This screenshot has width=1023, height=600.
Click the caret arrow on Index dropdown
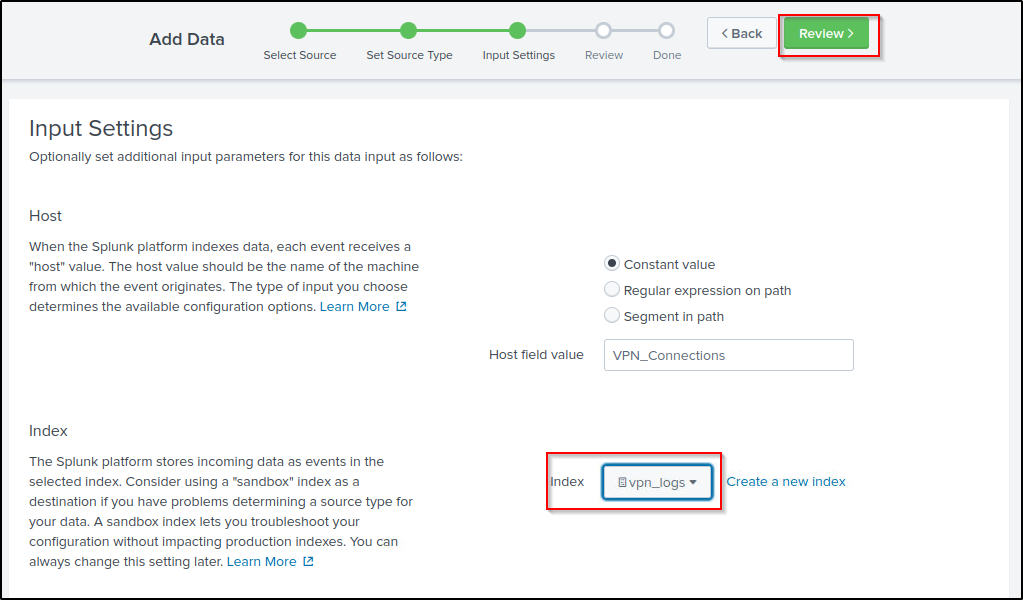(x=693, y=482)
